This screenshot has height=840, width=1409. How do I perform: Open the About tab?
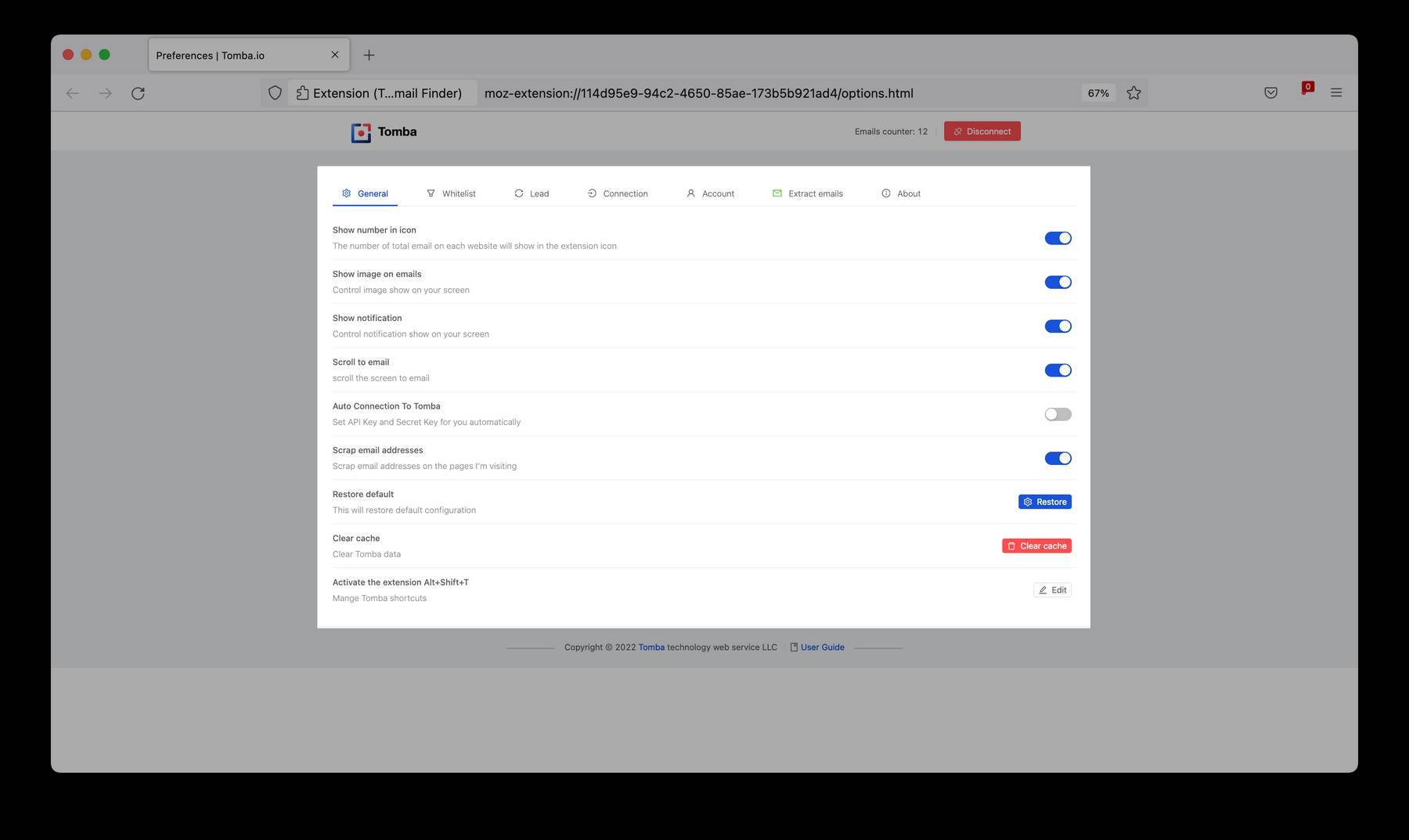click(x=901, y=193)
